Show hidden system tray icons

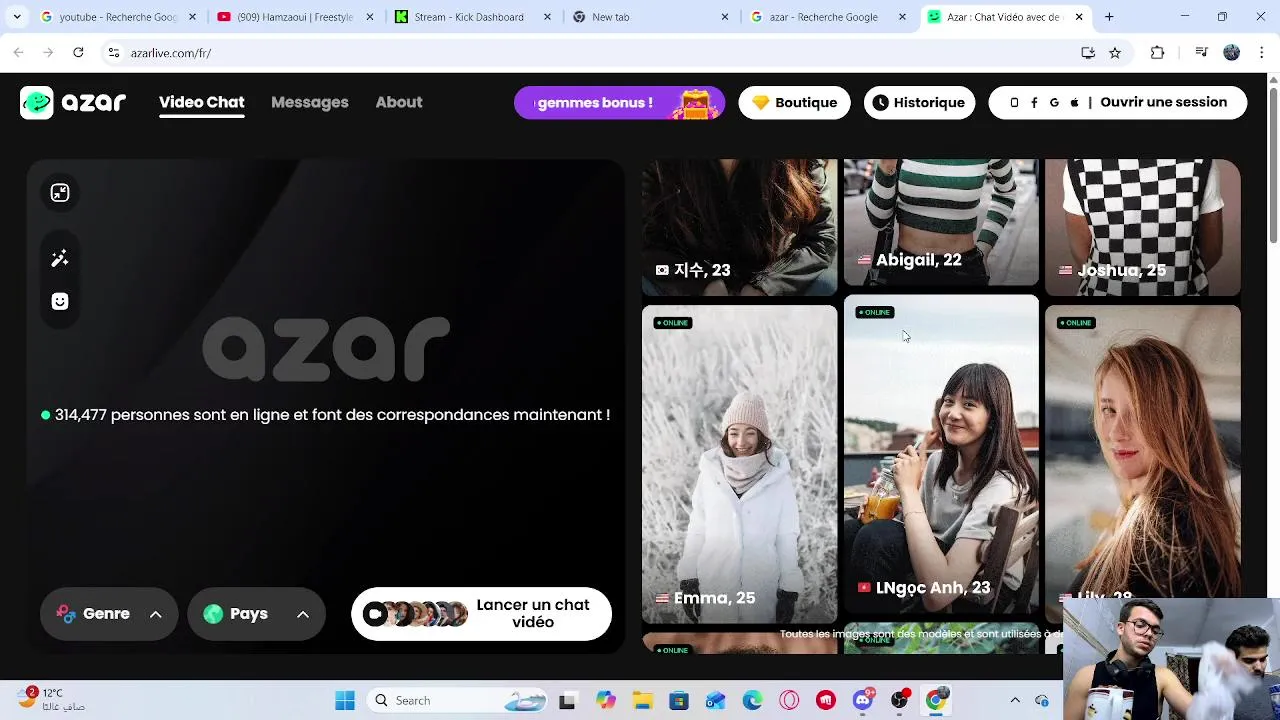click(1015, 700)
